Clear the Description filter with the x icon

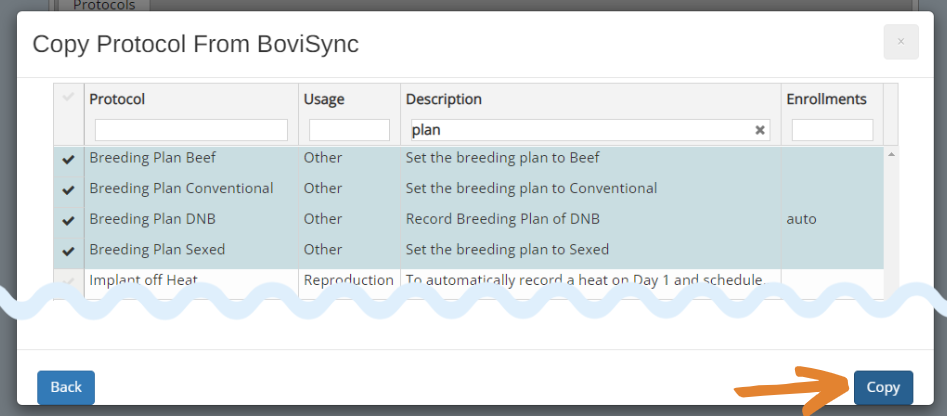point(760,130)
